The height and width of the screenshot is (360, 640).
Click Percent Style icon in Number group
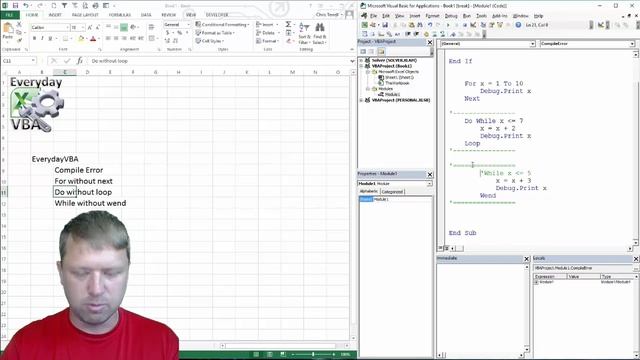click(179, 33)
